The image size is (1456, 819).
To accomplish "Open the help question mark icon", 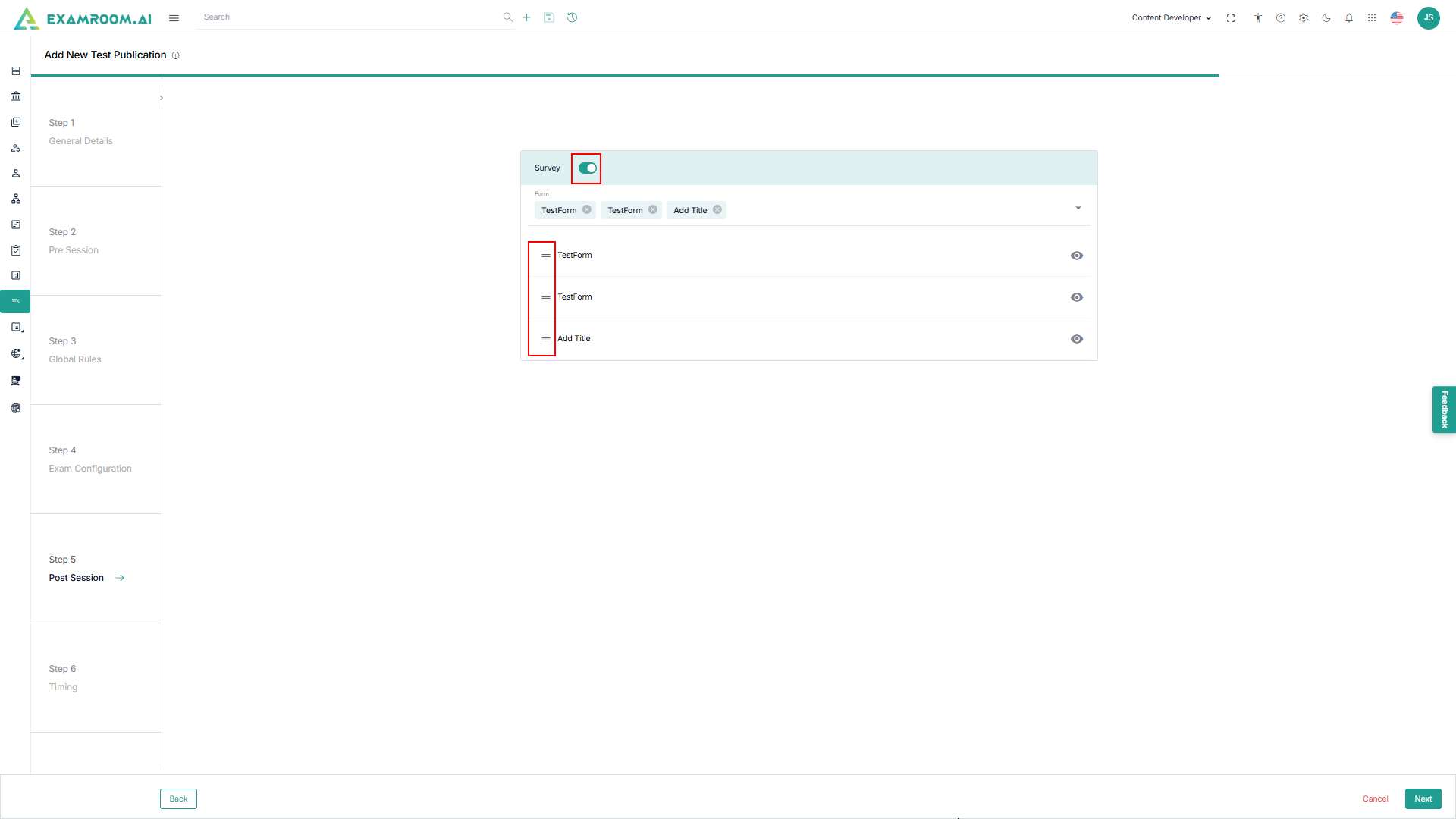I will click(x=1281, y=18).
